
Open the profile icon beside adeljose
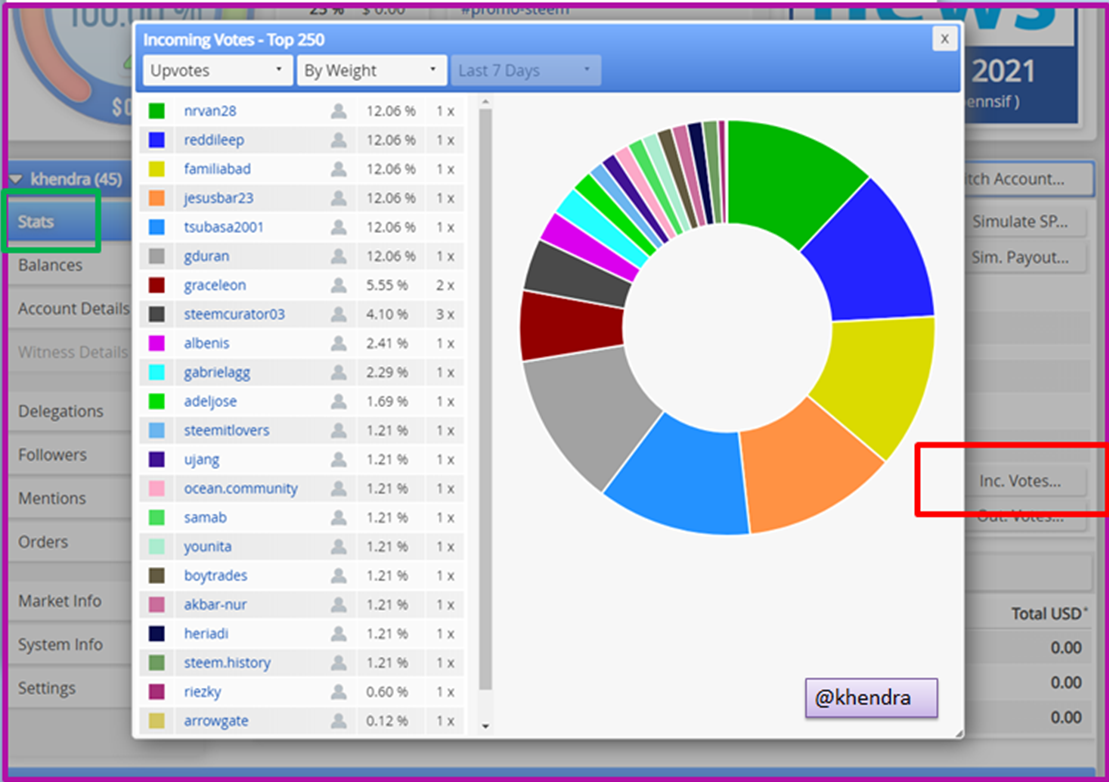pos(339,401)
